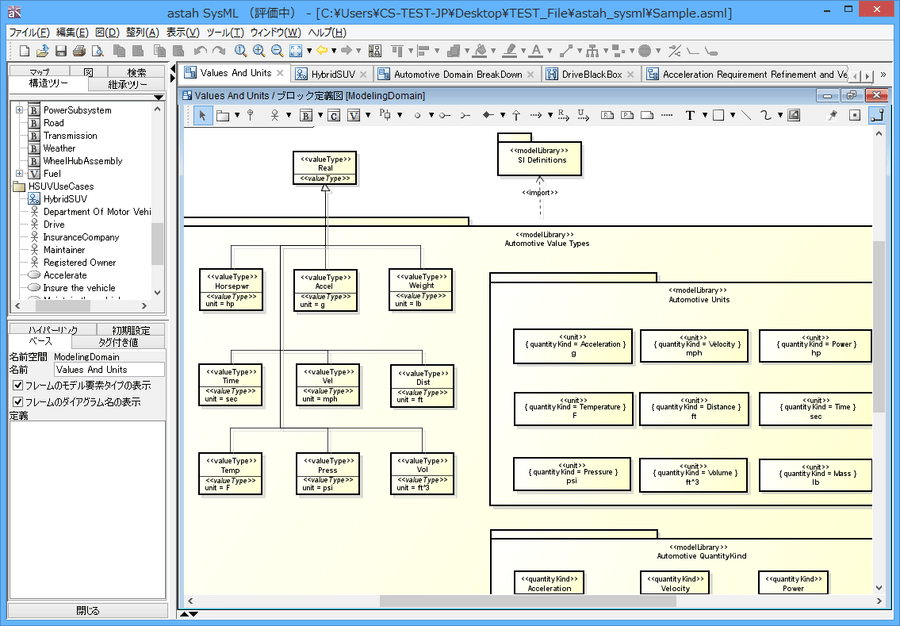The image size is (900, 626).
Task: Select the Package tool in diagram toolbar
Action: tap(223, 115)
